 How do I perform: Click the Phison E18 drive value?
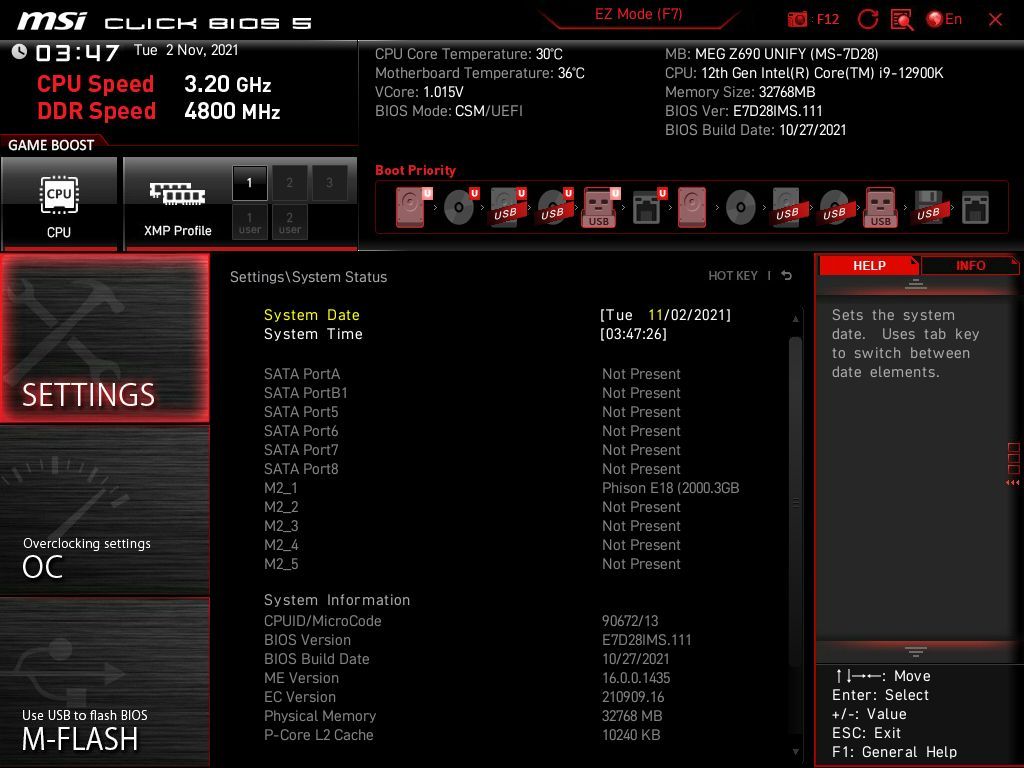tap(670, 488)
